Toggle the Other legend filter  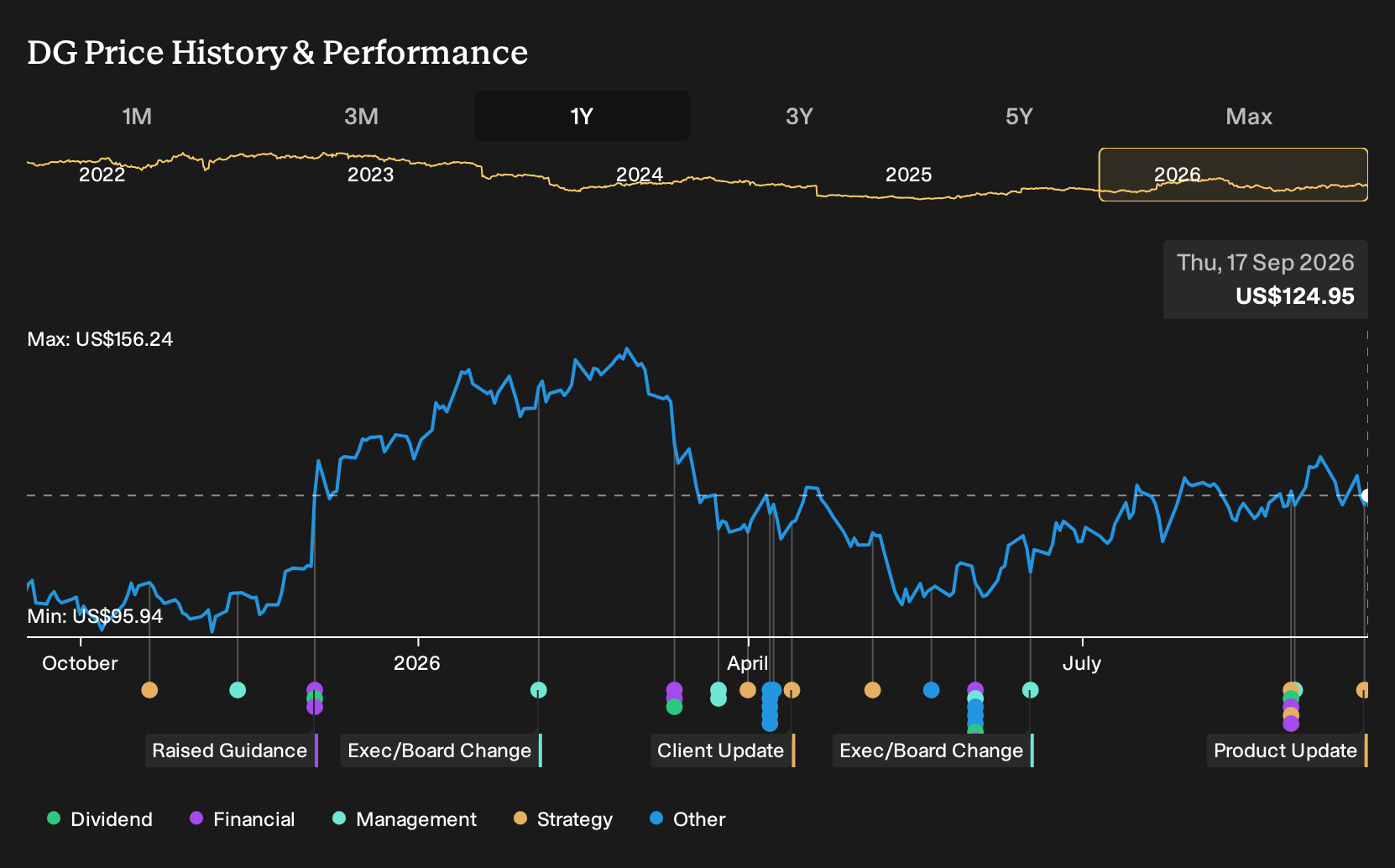[687, 819]
